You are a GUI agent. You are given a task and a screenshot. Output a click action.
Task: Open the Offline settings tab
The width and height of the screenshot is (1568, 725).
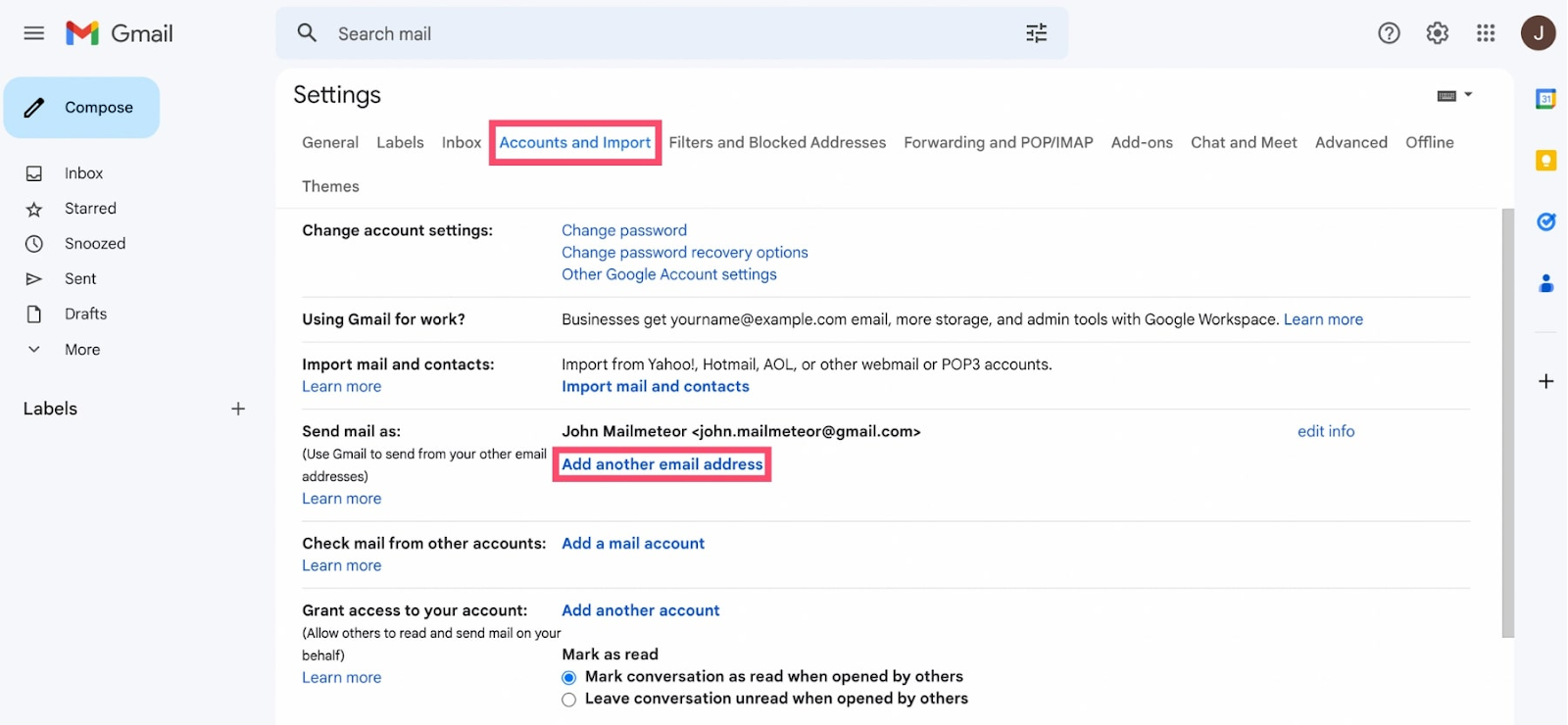pyautogui.click(x=1430, y=142)
